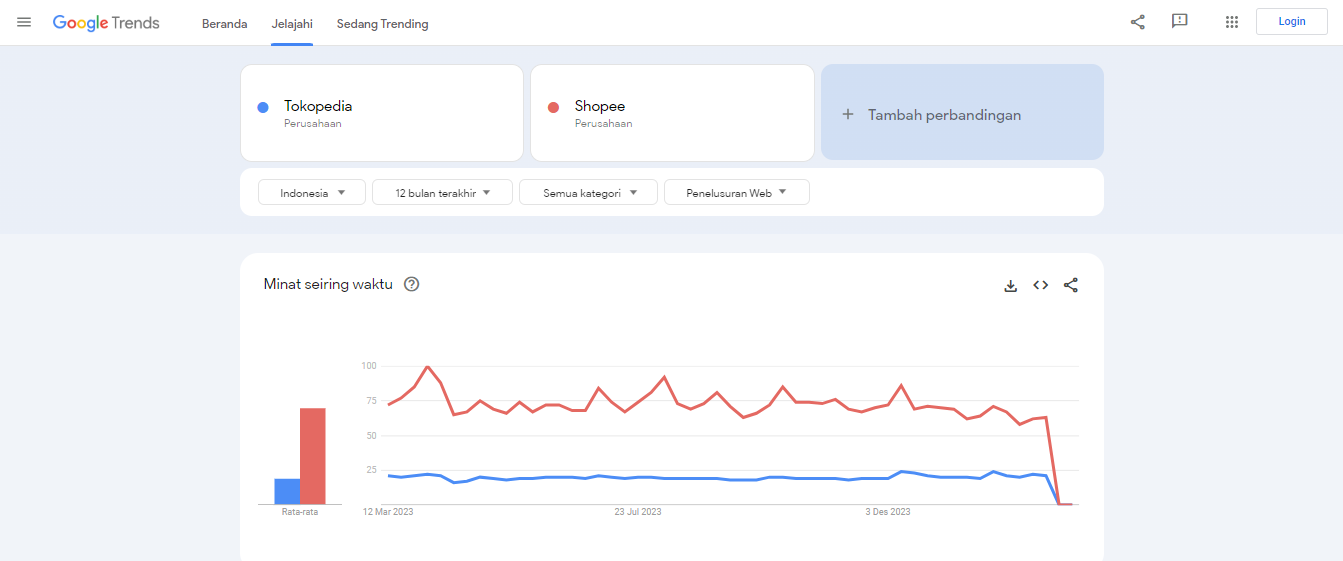Click the Minat seiring waktu heading
1343x561 pixels.
(328, 284)
